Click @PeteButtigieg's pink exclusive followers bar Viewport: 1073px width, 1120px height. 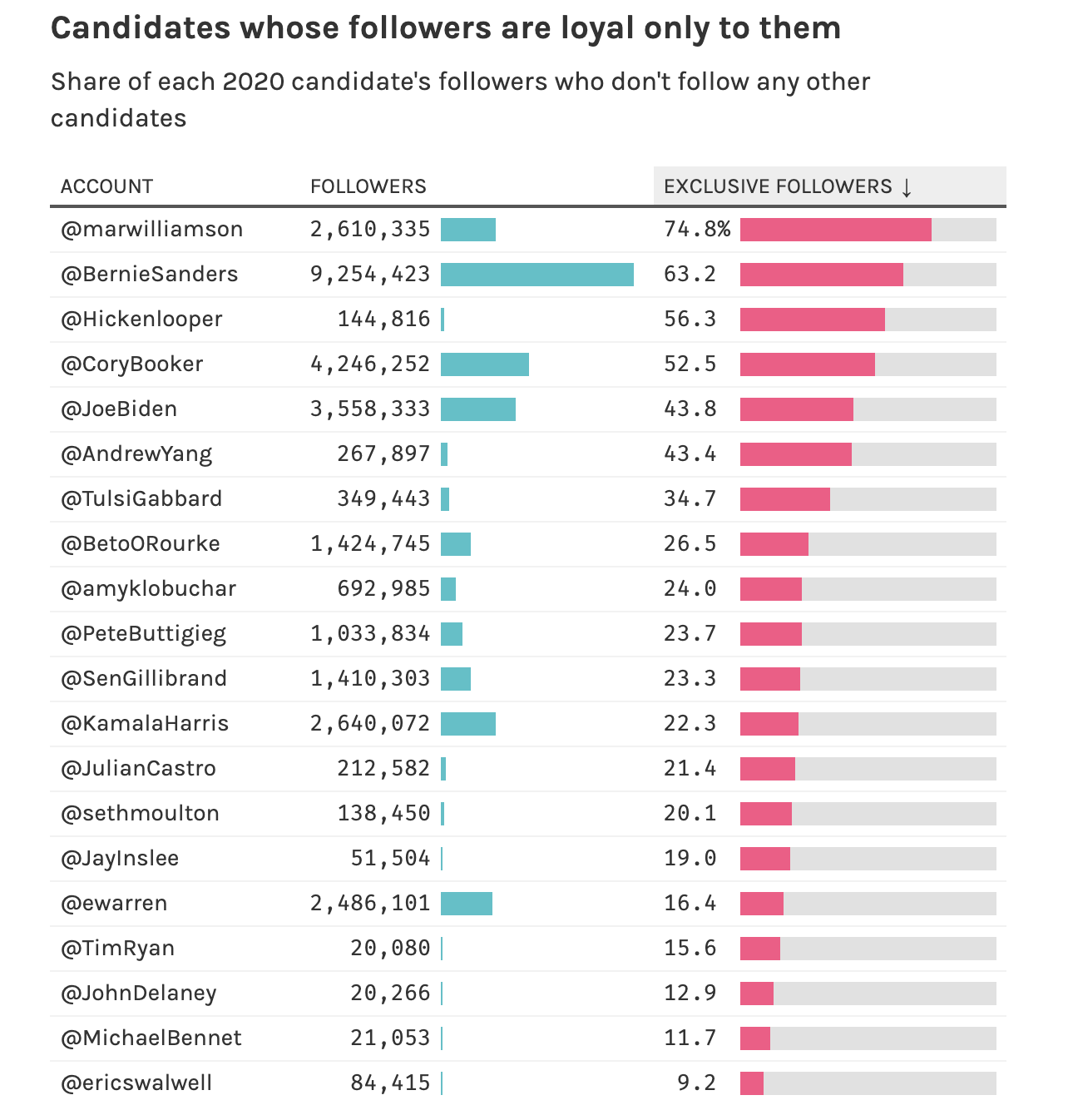pyautogui.click(x=771, y=634)
